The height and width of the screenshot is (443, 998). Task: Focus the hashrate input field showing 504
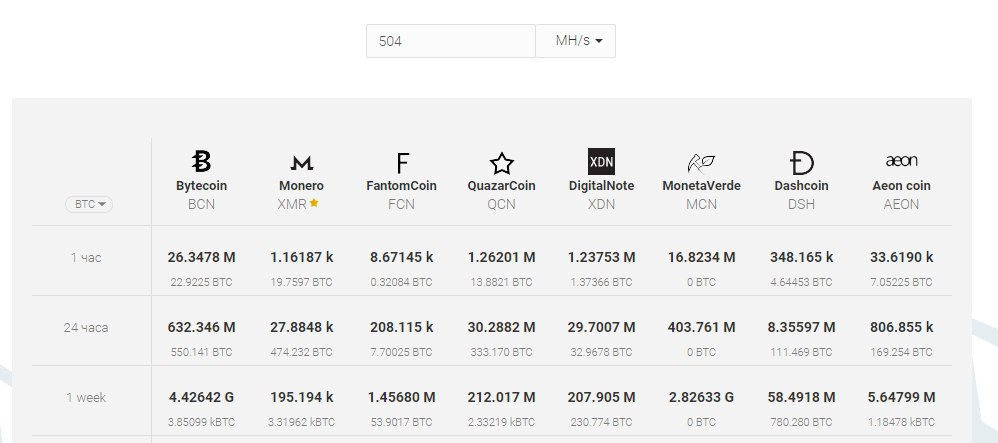coord(451,41)
